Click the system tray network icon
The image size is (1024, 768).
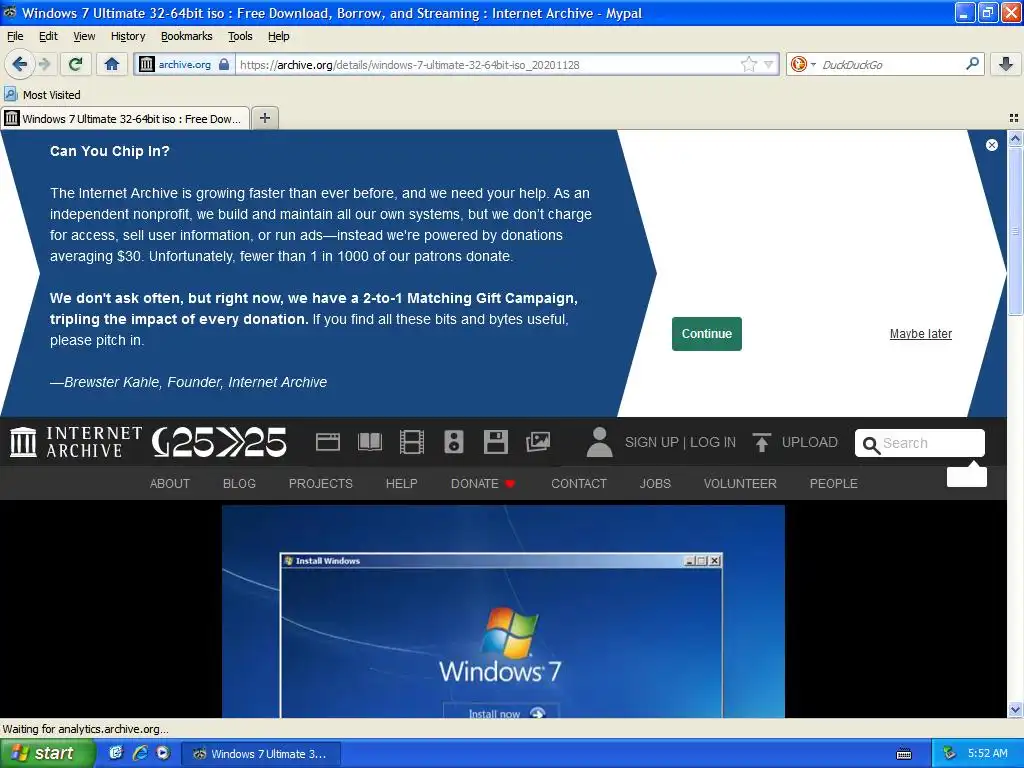point(949,753)
